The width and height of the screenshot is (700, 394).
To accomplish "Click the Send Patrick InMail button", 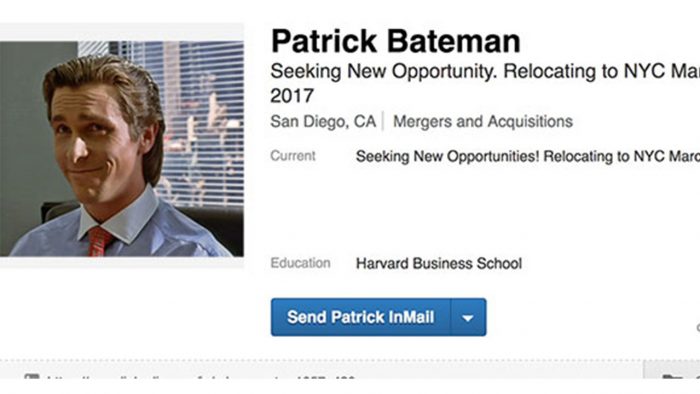I will coord(361,317).
